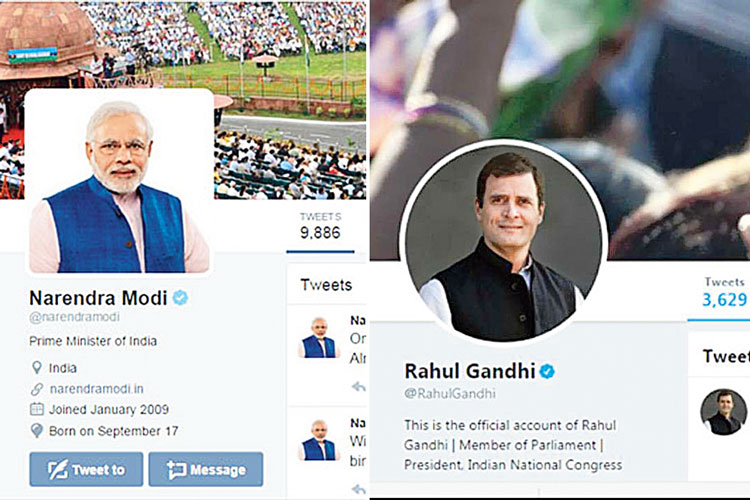Click the verified badge beside Rahul Gandhi
Image resolution: width=750 pixels, height=500 pixels.
pyautogui.click(x=547, y=371)
